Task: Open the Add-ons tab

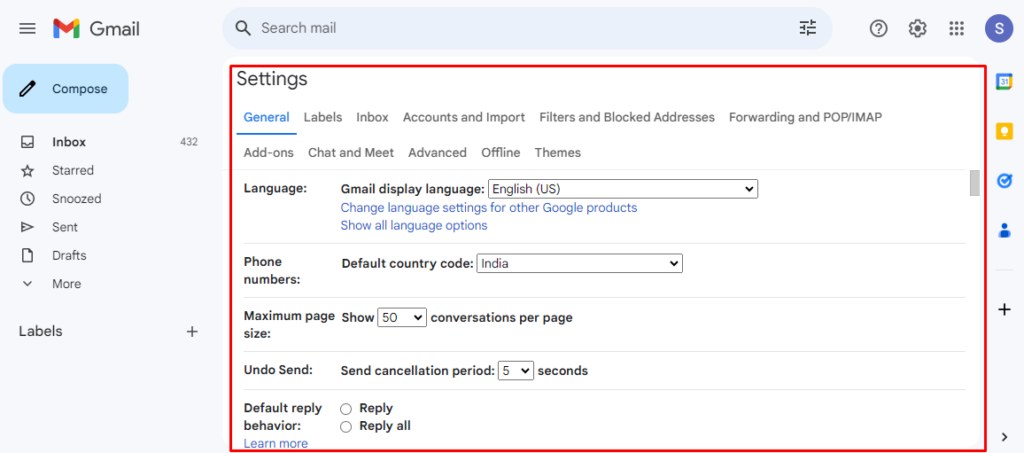Action: coord(268,153)
